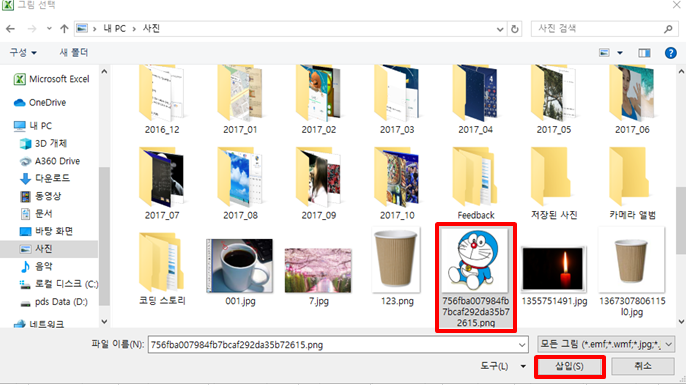Click the 삽입 insert button
This screenshot has width=686, height=385.
pyautogui.click(x=569, y=366)
